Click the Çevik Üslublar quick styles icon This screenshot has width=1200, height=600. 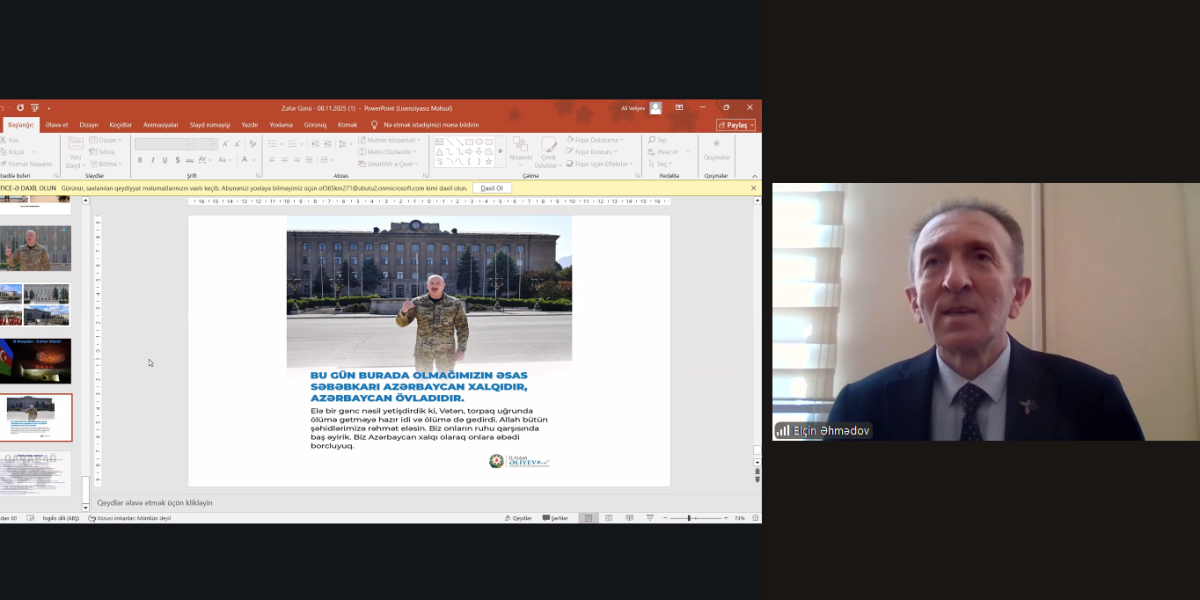coord(548,153)
